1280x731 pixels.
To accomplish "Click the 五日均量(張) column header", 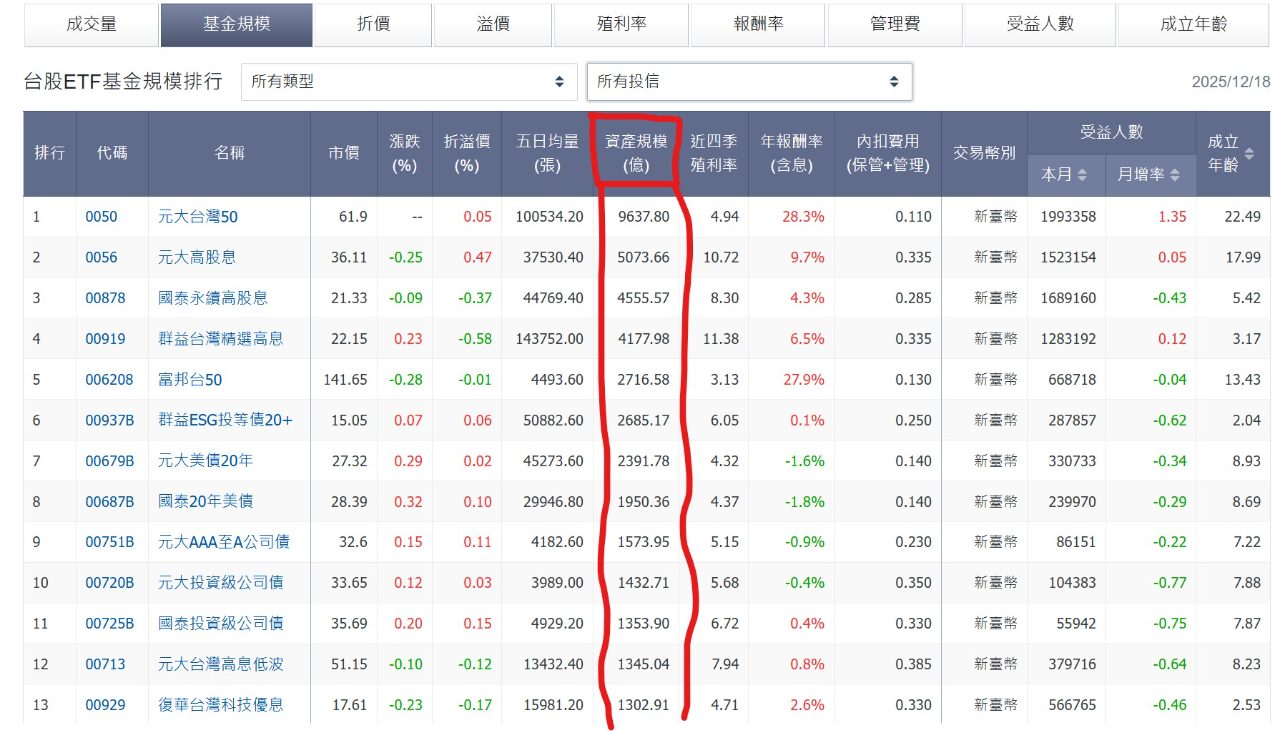I will (x=547, y=153).
